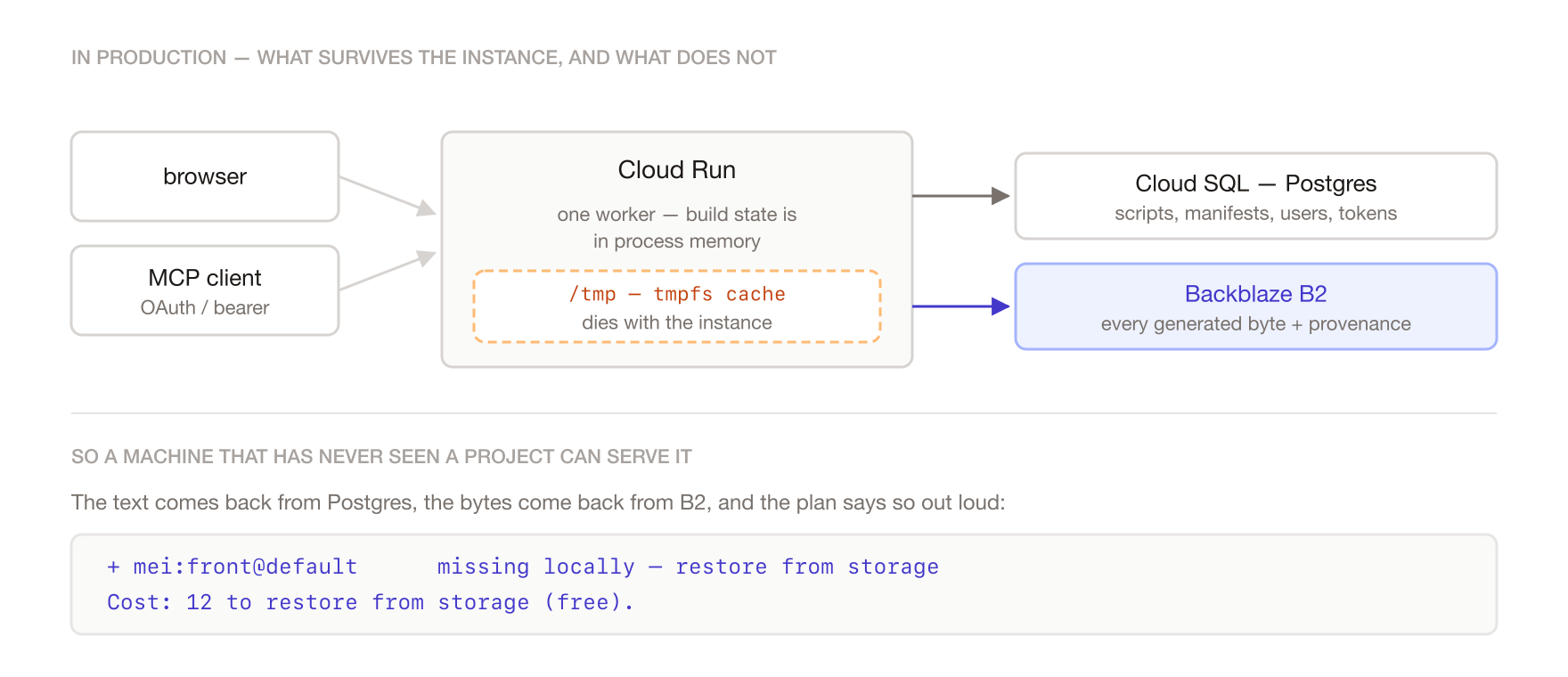Screen dimensions: 1568x677
Task: Click the browser box
Action: (x=205, y=176)
